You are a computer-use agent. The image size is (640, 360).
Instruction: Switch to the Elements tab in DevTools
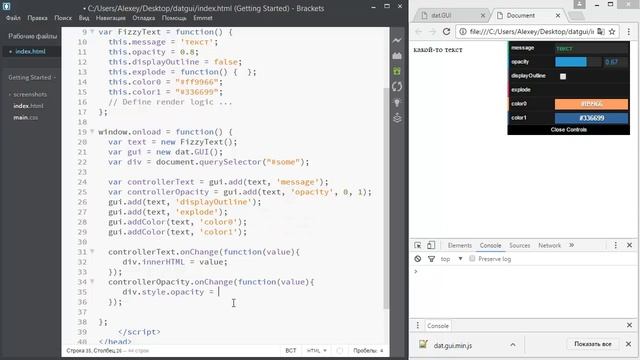[x=460, y=245]
